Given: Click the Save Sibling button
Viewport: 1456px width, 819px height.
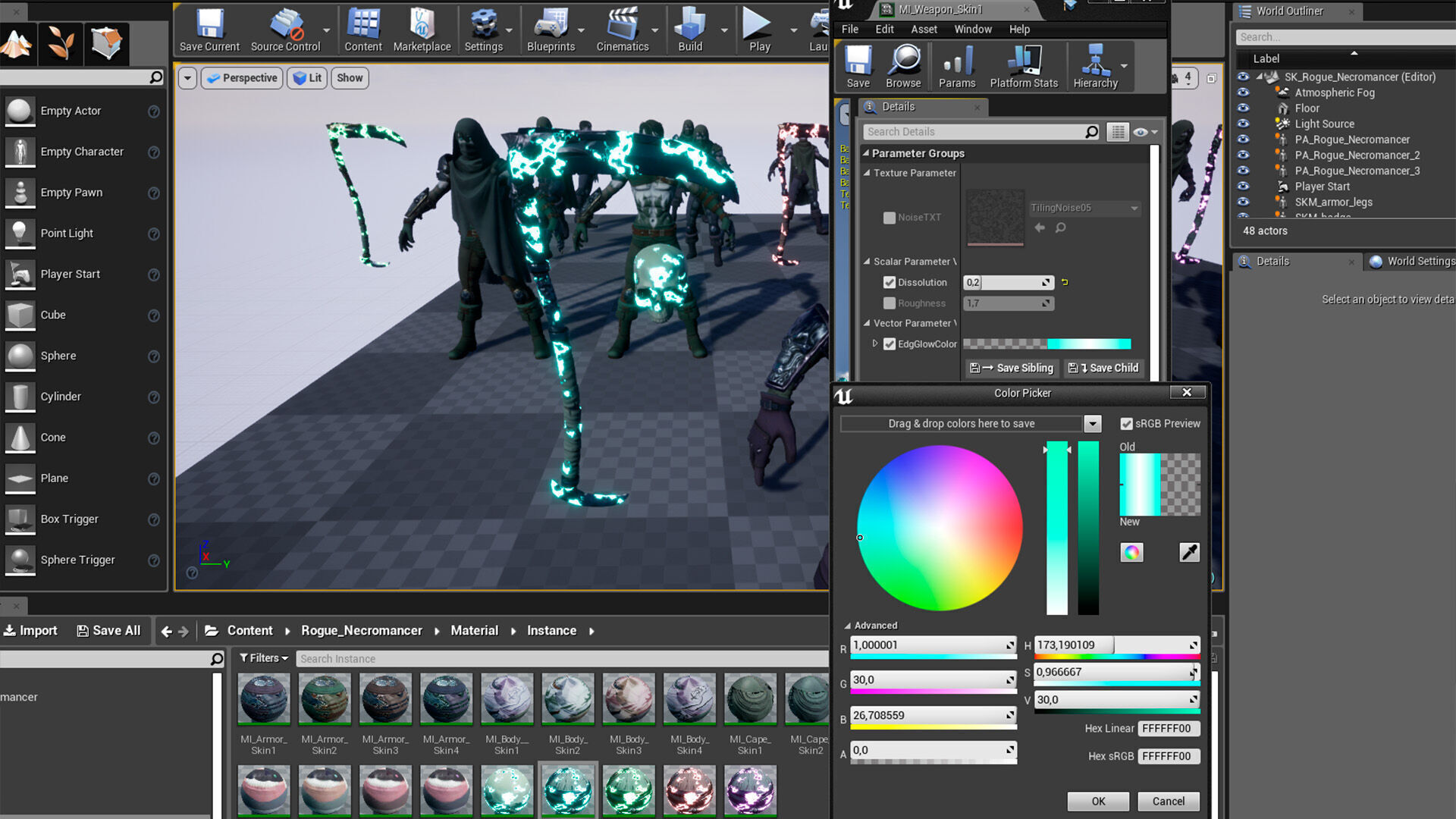Looking at the screenshot, I should 1012,368.
